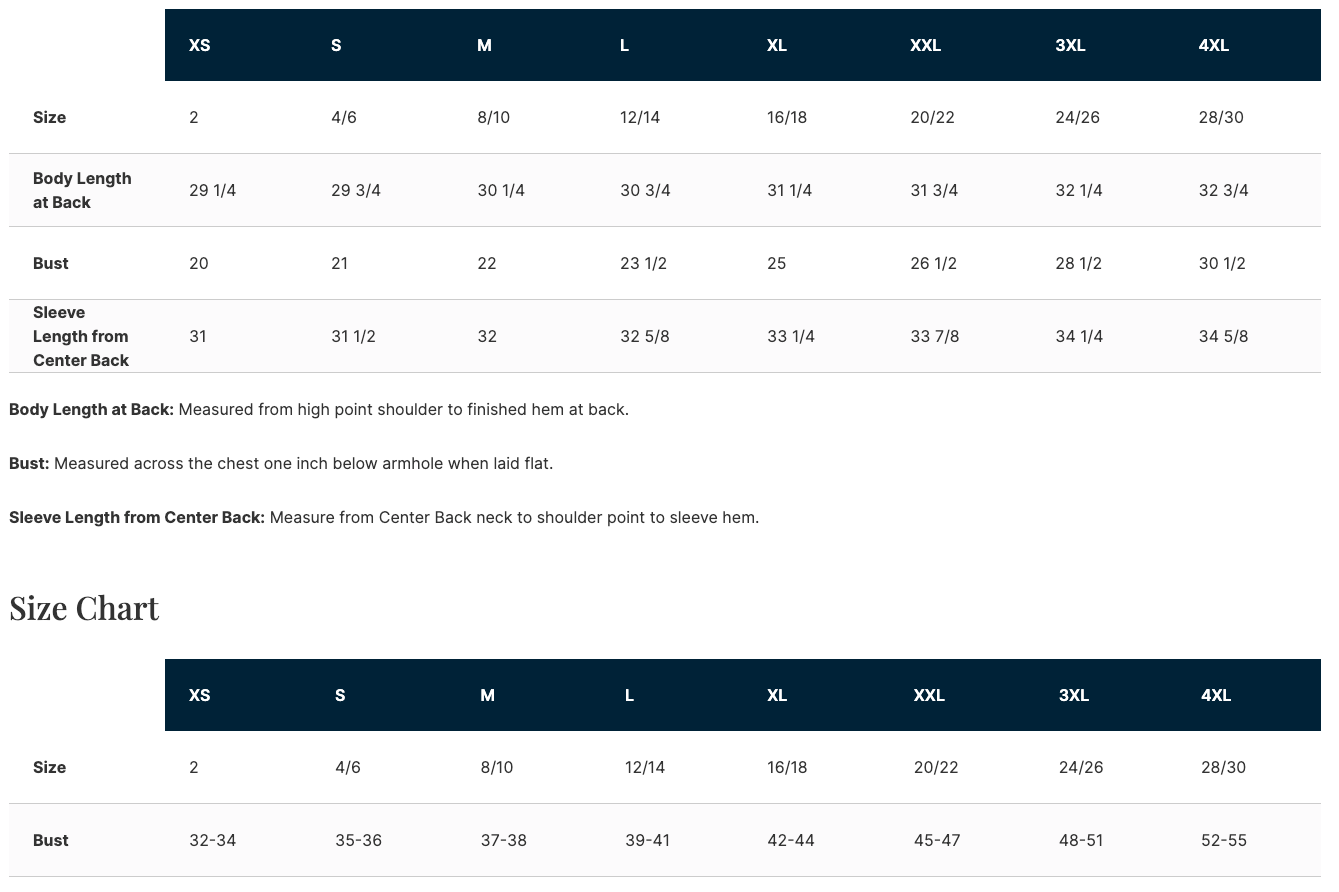
Task: Click the 'Bust:' bold definition label
Action: [29, 463]
